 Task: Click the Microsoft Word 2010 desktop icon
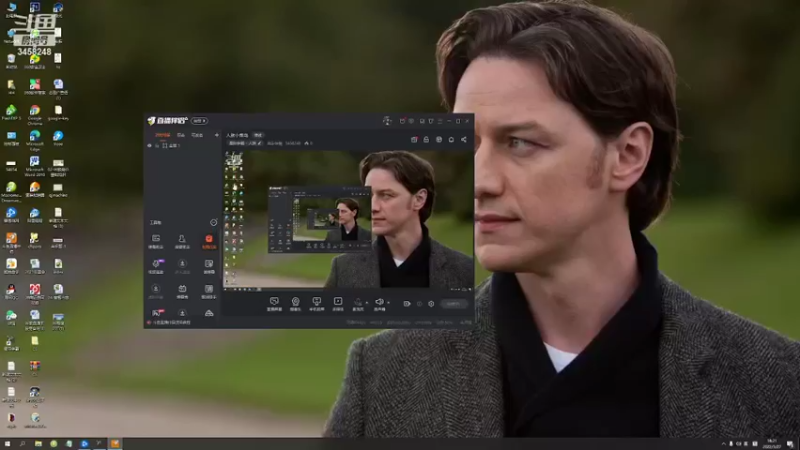(35, 166)
